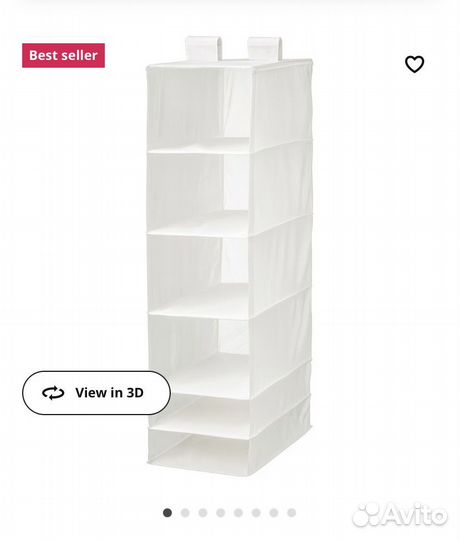
Task: Show the seventh image via pagination dot
Action: 274,513
